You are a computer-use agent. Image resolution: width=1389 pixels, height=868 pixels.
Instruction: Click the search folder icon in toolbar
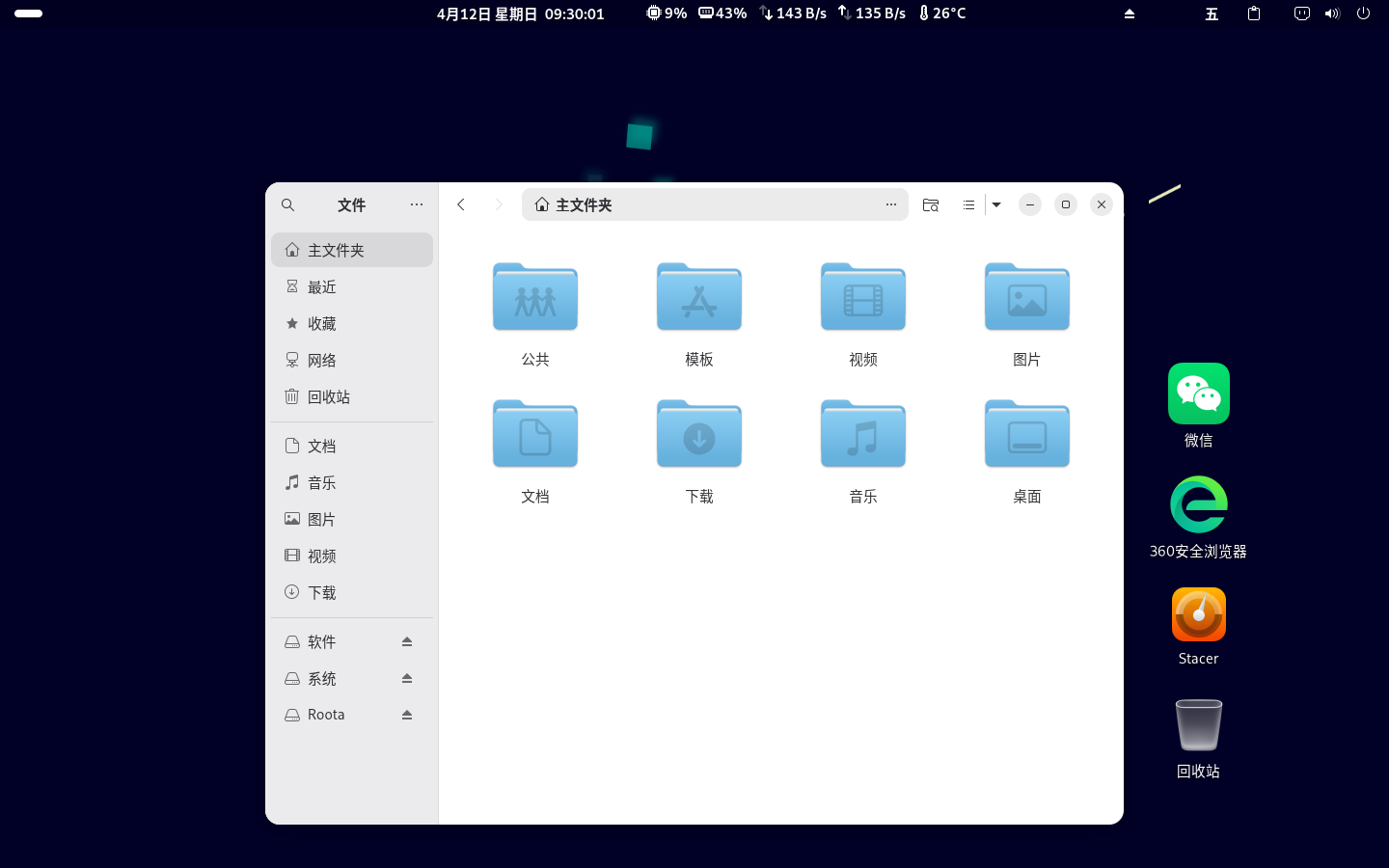click(931, 204)
